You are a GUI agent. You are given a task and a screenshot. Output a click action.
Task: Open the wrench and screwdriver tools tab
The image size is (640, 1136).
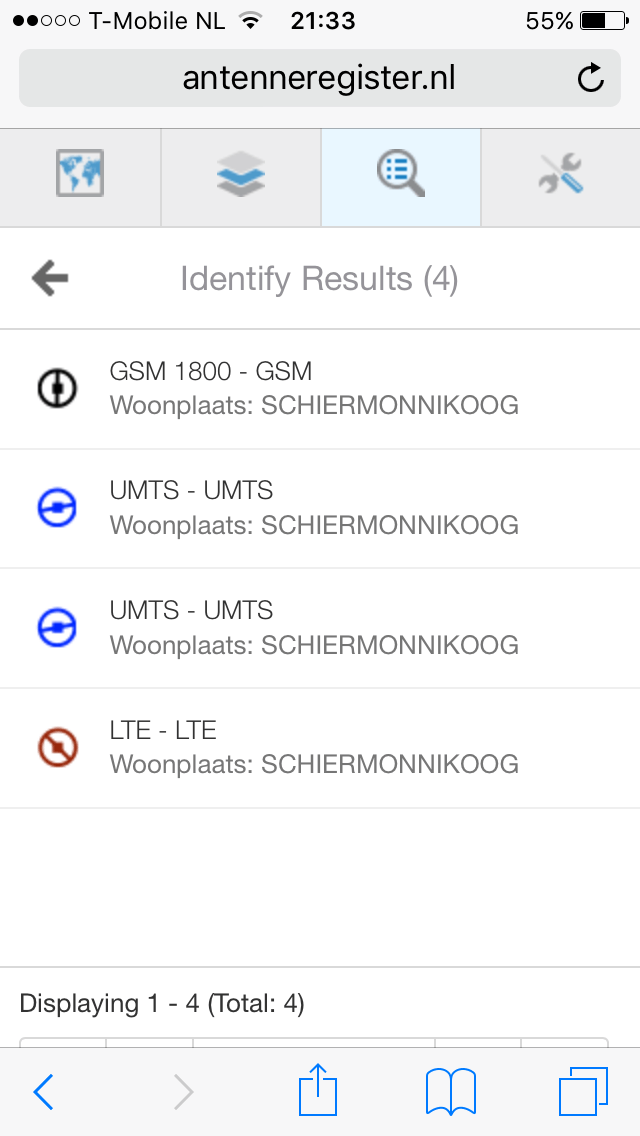coord(560,174)
